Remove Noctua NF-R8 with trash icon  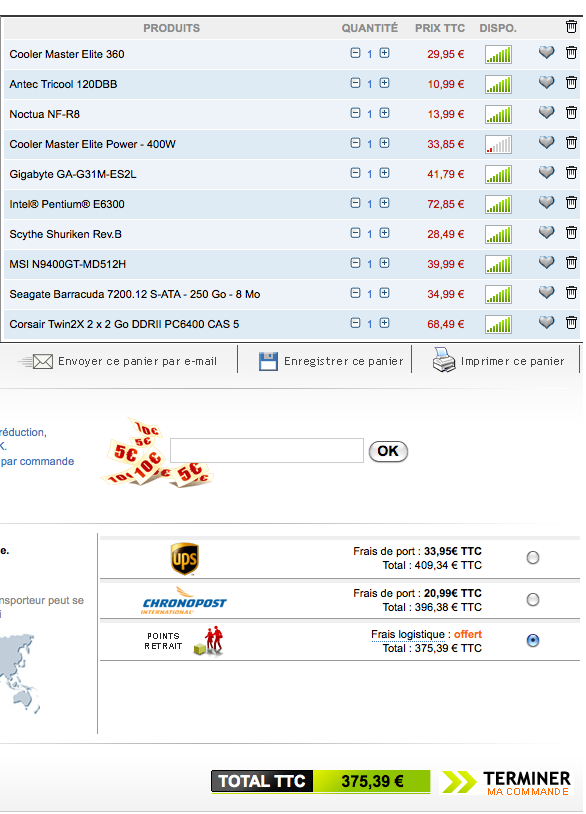pyautogui.click(x=571, y=113)
